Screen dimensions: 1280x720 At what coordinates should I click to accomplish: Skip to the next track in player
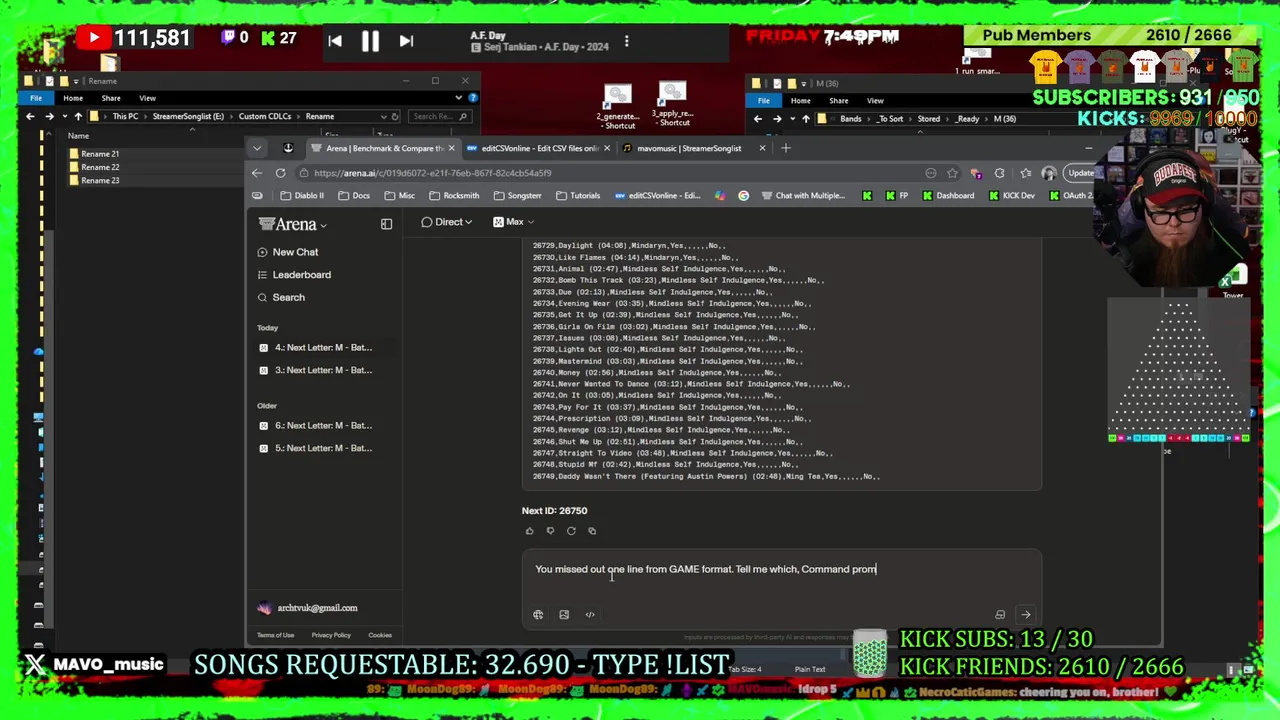tap(406, 41)
